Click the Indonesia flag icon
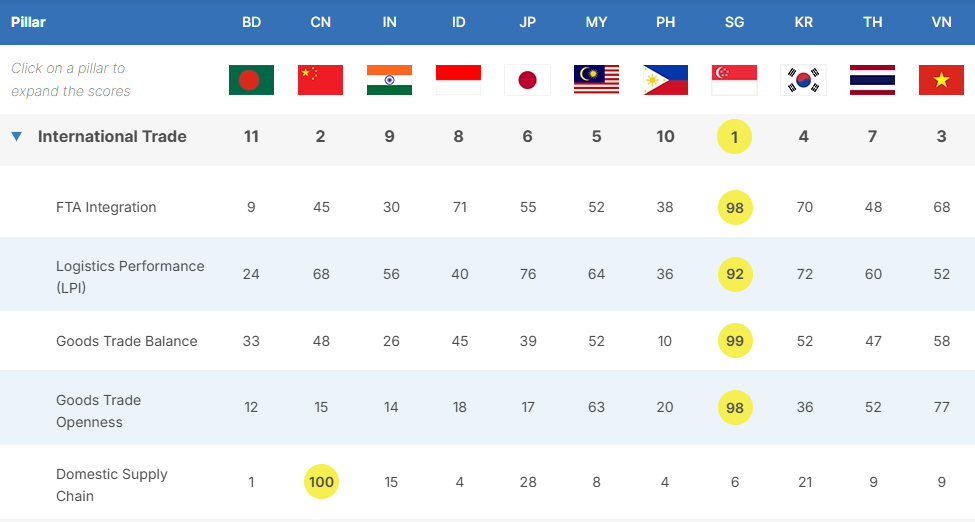975x522 pixels. 458,80
